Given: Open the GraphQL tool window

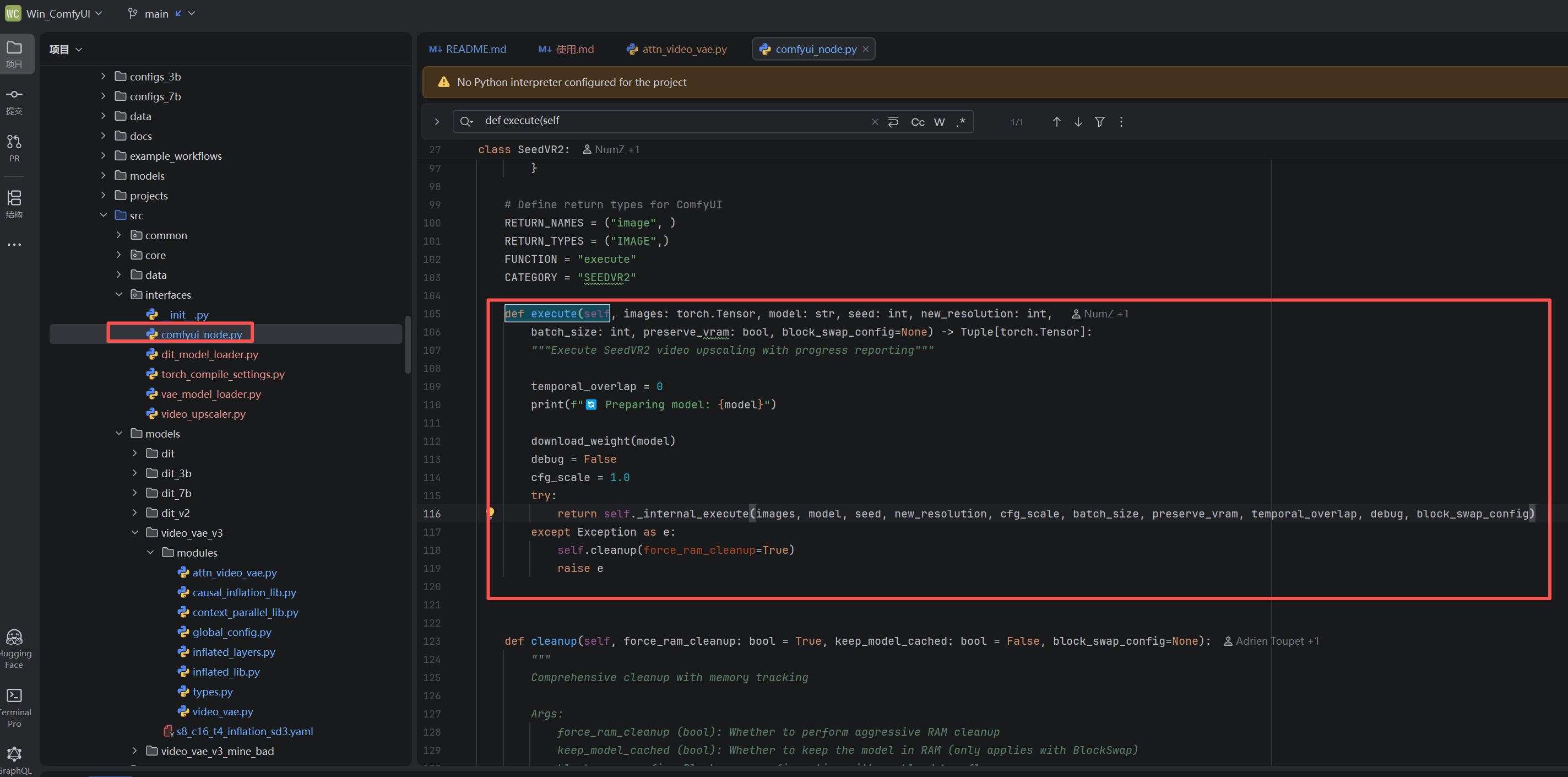Looking at the screenshot, I should click(14, 760).
